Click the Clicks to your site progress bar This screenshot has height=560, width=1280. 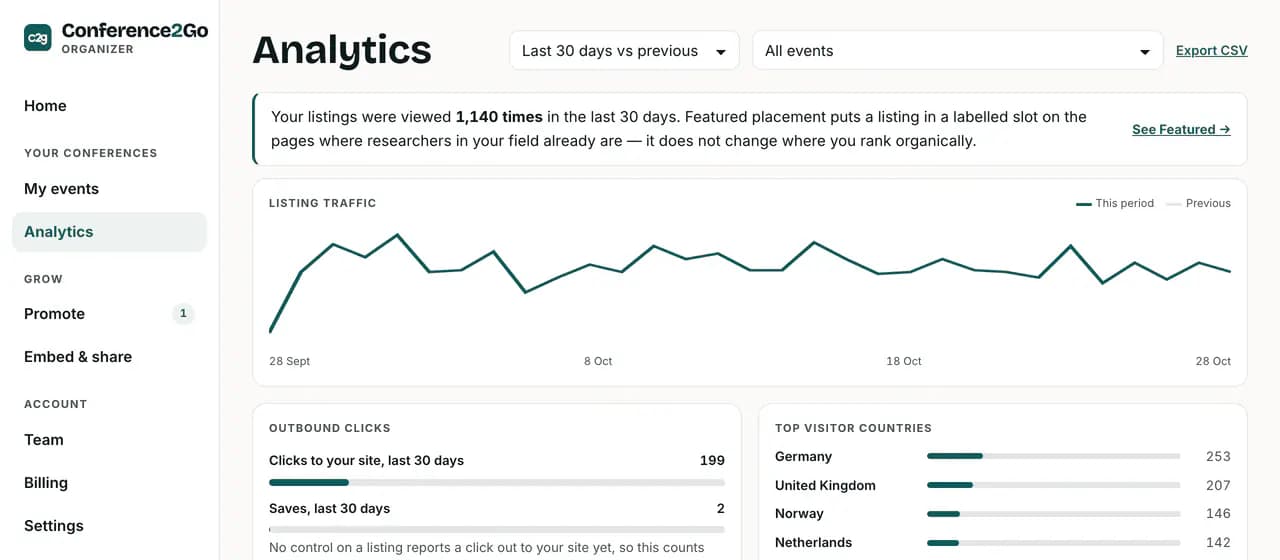click(497, 483)
